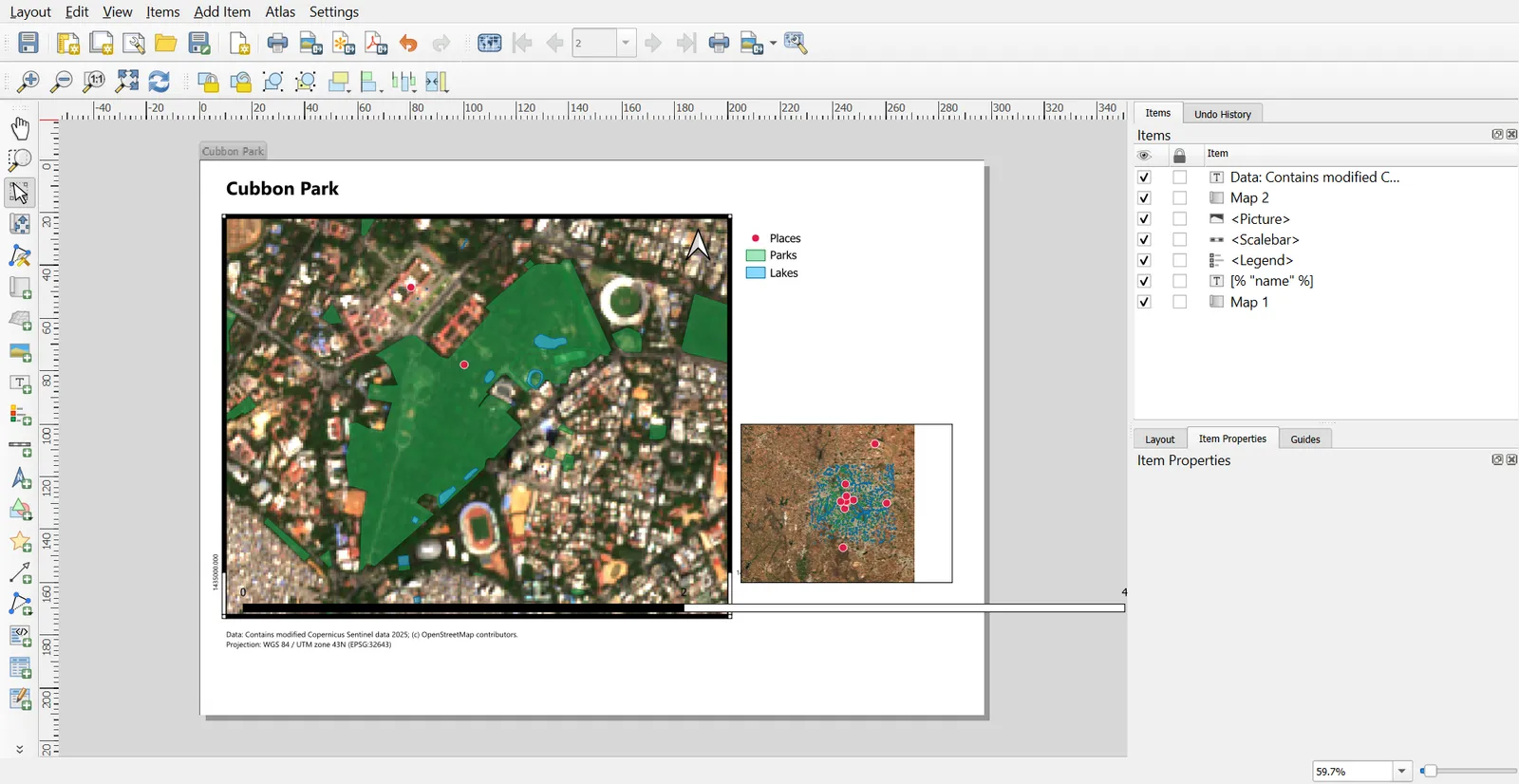This screenshot has width=1519, height=784.
Task: Float the Item Properties panel
Action: coord(1497,459)
